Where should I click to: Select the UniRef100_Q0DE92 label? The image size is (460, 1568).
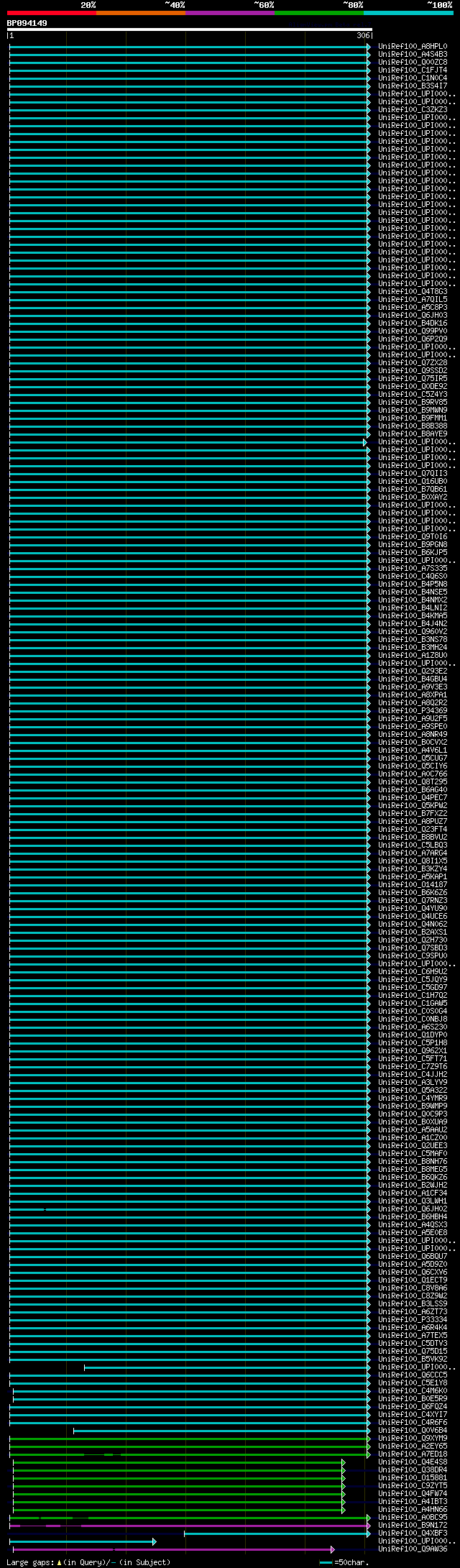tap(413, 386)
